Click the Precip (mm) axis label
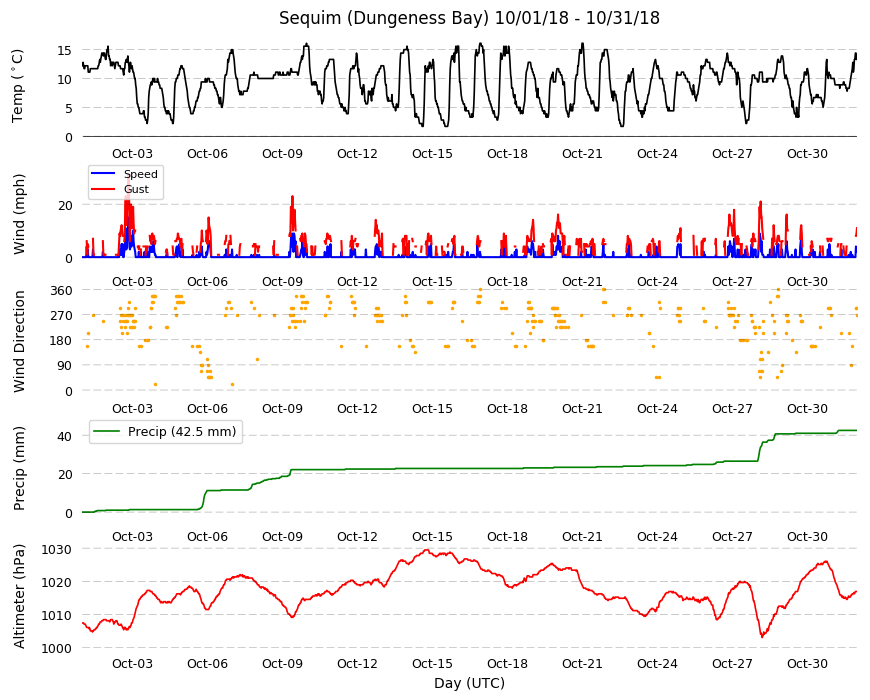This screenshot has height=700, width=870. point(19,468)
